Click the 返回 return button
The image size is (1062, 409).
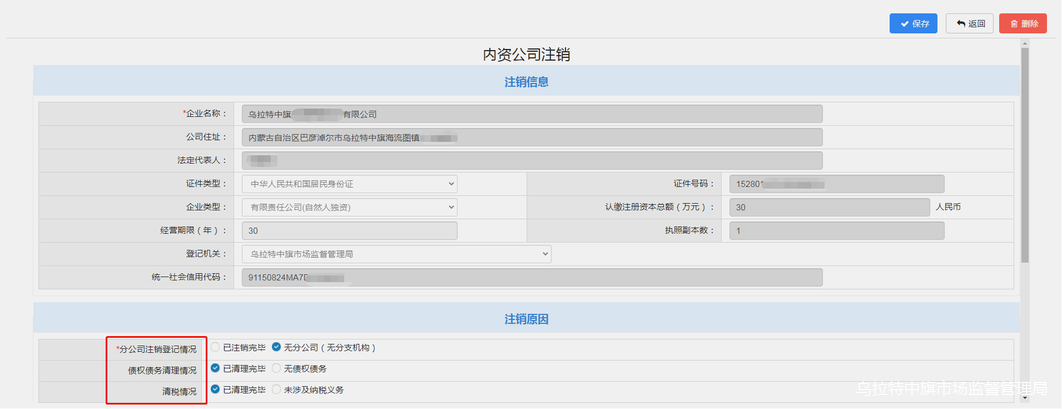click(969, 24)
